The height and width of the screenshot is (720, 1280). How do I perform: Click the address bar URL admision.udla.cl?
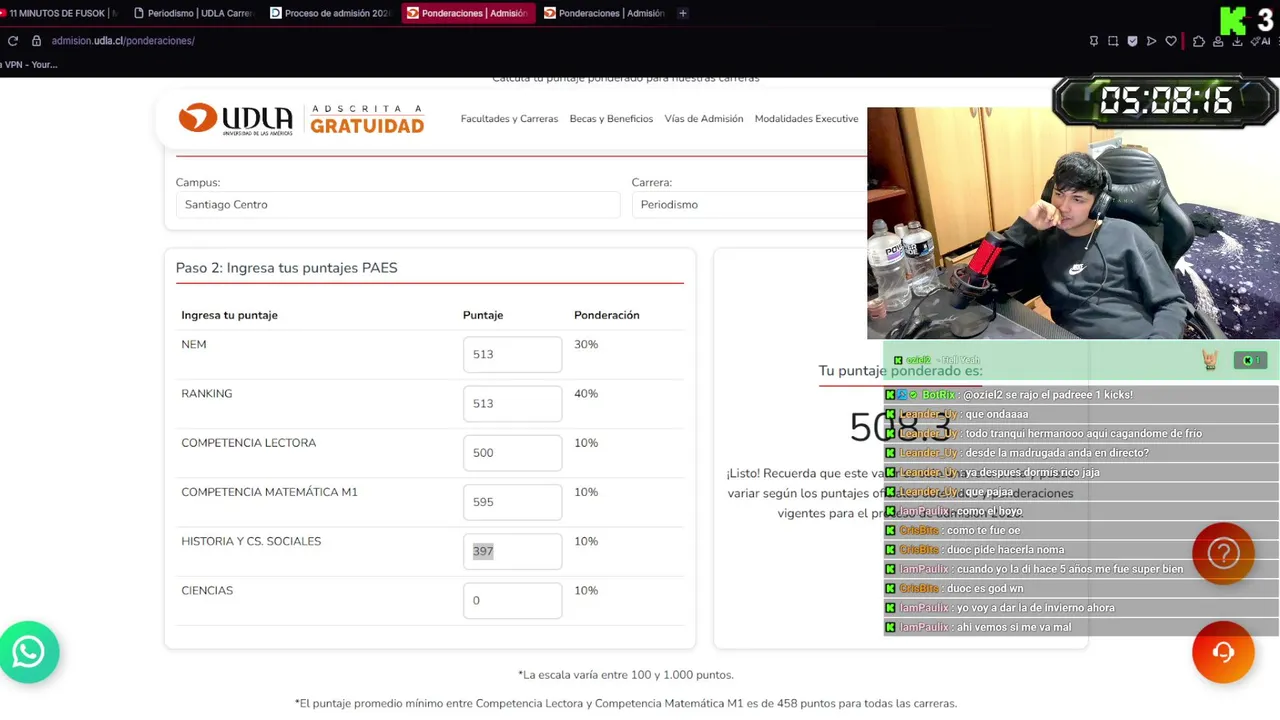point(123,41)
